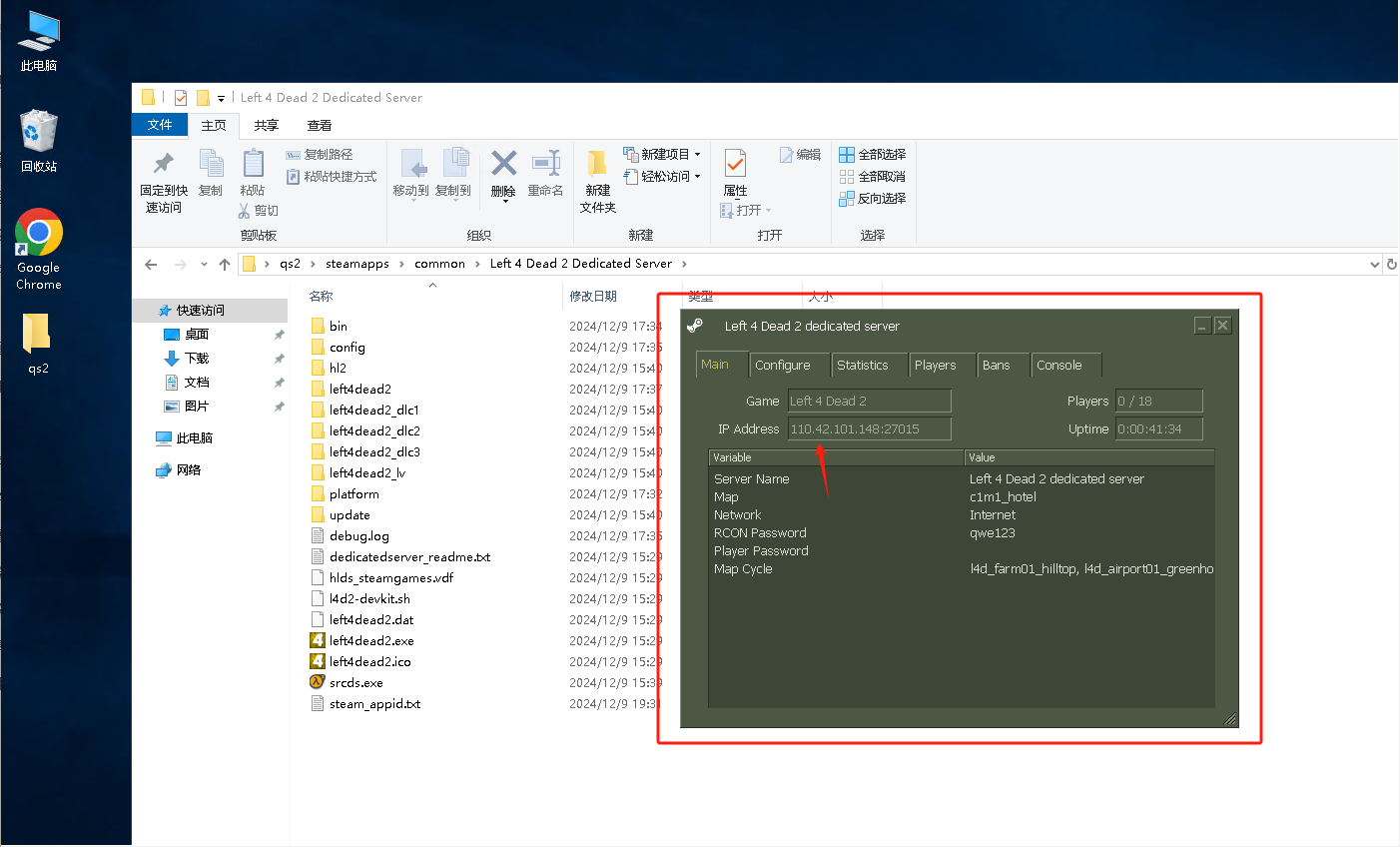Open the 文件 menu tab
This screenshot has width=1400, height=847.
pyautogui.click(x=160, y=125)
